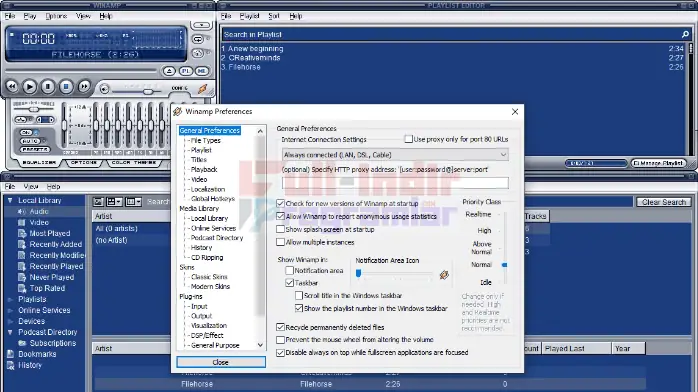Open the Play menu in Winamp main window

(30, 16)
